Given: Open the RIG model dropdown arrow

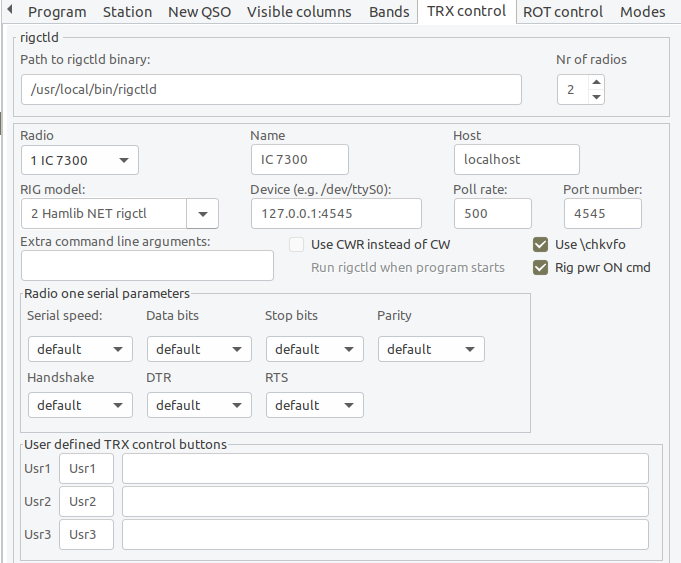Looking at the screenshot, I should coord(202,214).
